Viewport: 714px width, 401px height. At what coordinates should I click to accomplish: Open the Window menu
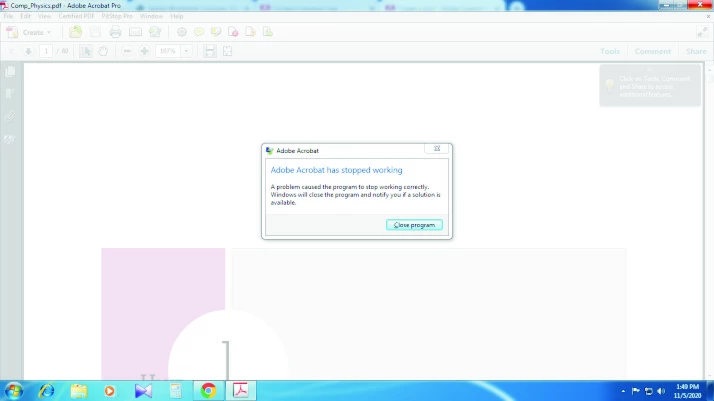[151, 16]
